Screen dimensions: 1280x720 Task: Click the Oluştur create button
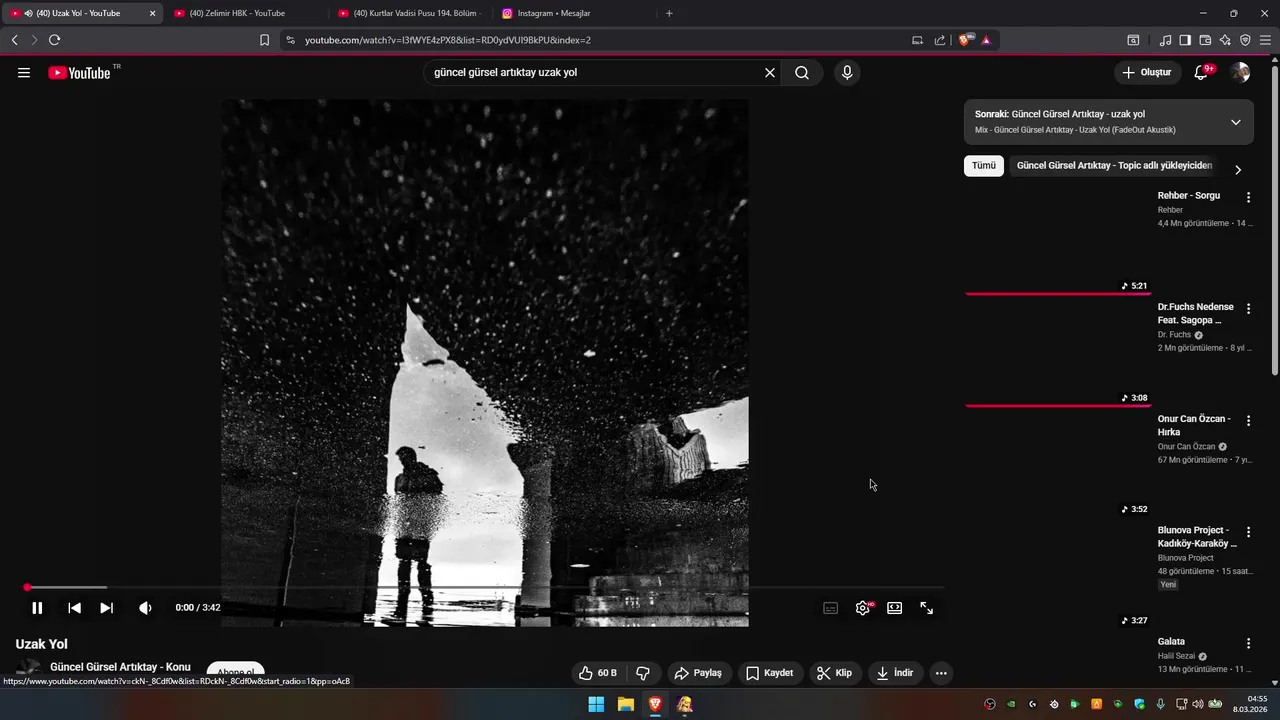click(x=1147, y=73)
